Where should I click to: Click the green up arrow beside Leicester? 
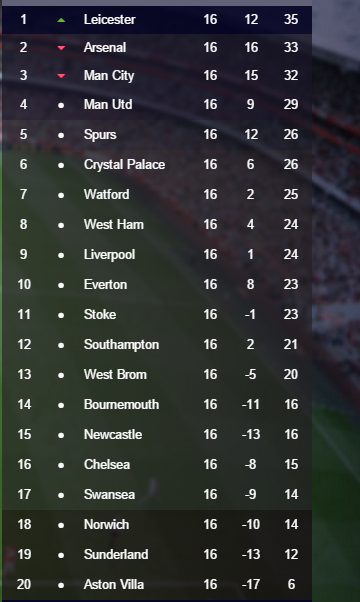(x=61, y=20)
